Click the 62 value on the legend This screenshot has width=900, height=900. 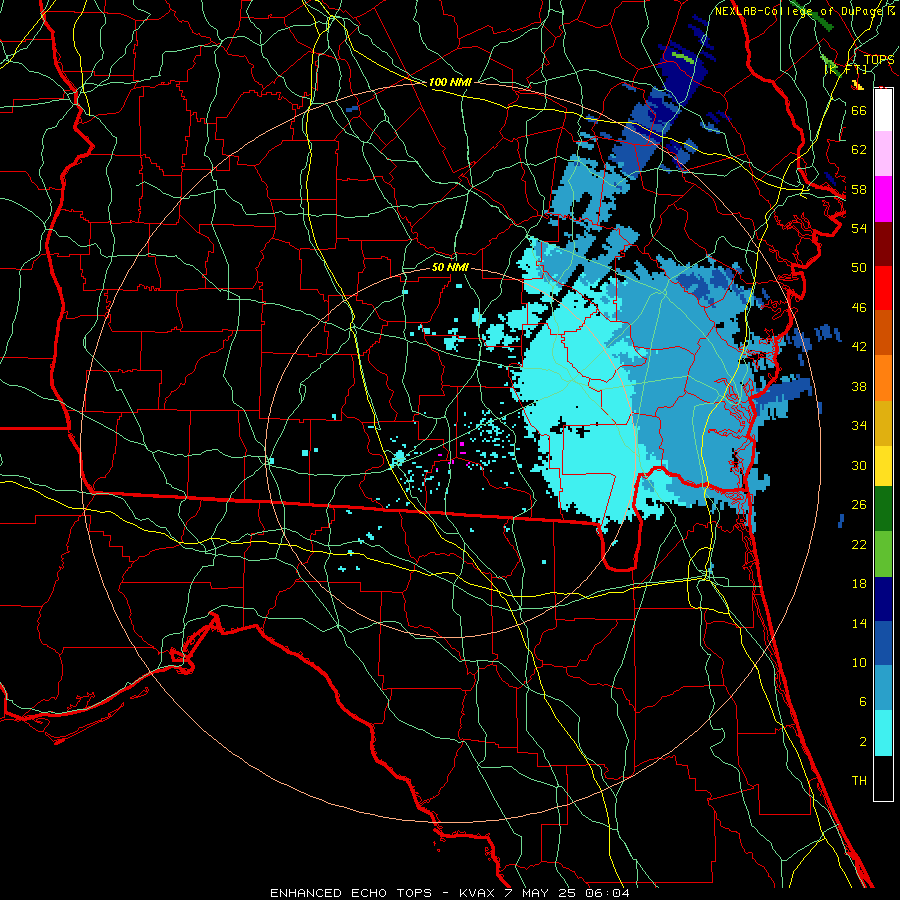point(859,149)
